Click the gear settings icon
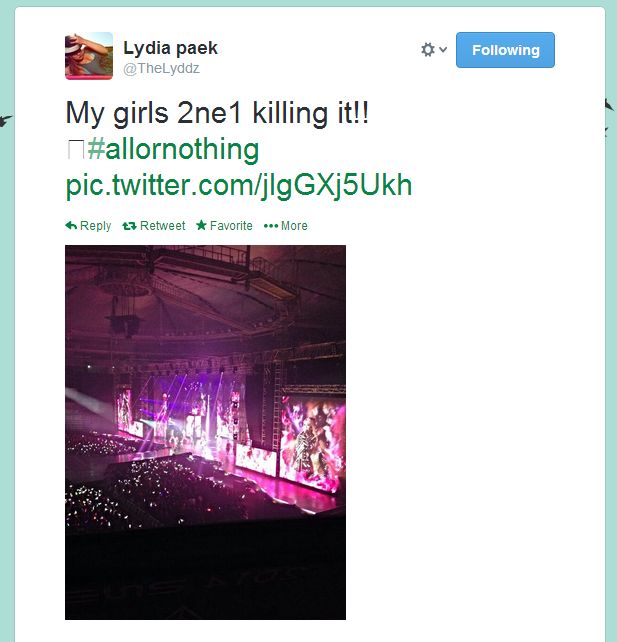Screen dimensions: 617x642 [428, 50]
